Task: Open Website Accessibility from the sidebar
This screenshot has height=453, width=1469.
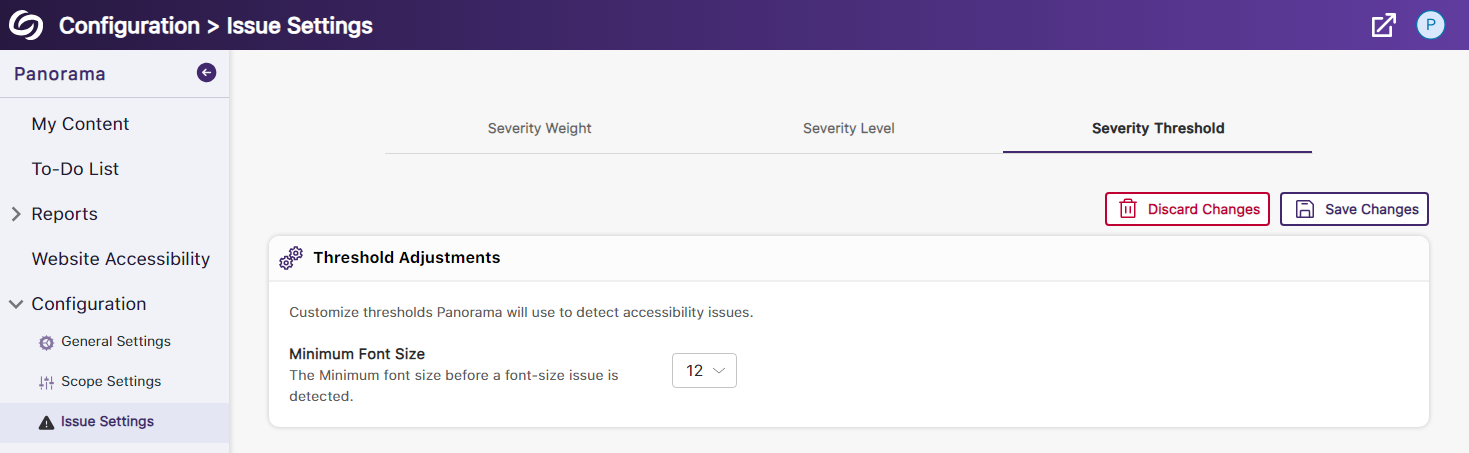Action: click(x=120, y=259)
